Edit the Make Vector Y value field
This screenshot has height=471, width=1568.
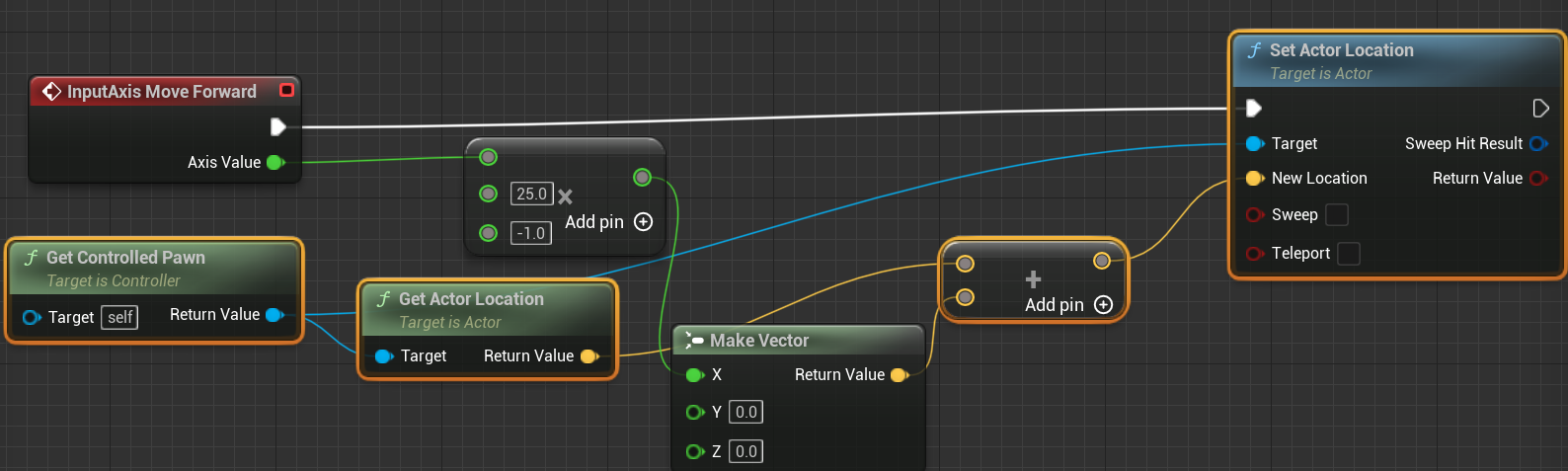pos(746,412)
